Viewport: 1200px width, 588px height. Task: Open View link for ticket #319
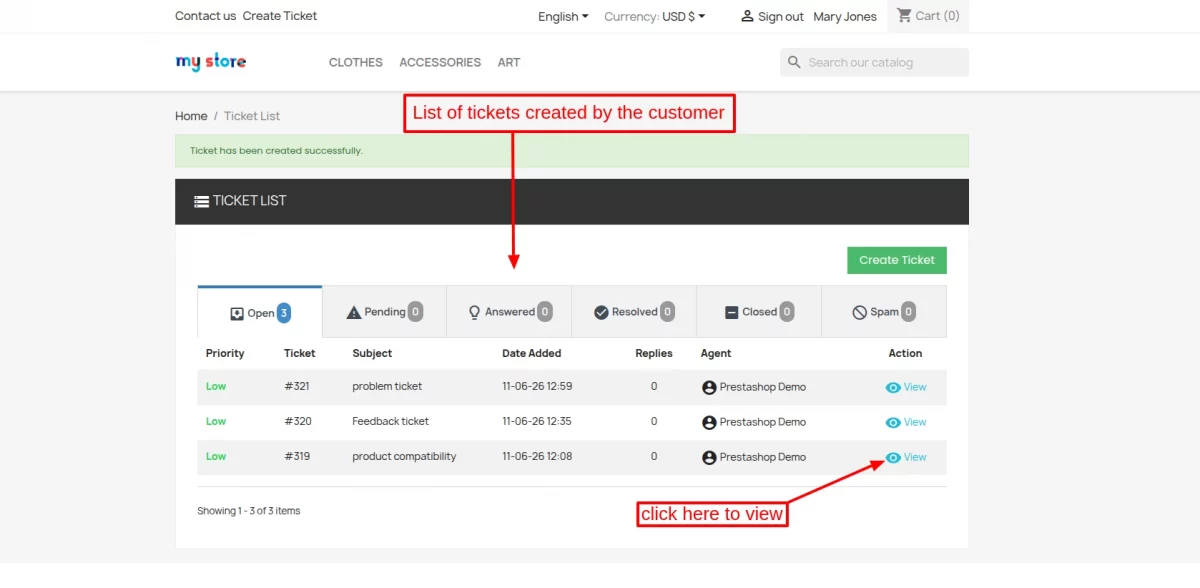[915, 457]
